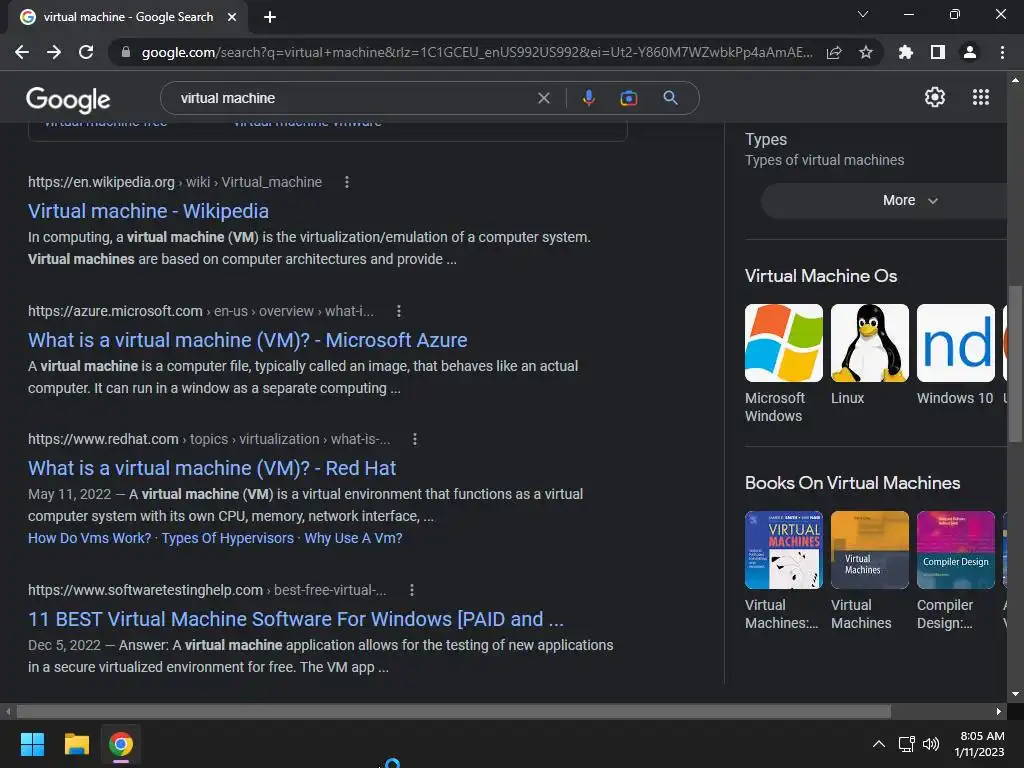
Task: Select the Linux penguin thumbnail
Action: [870, 343]
